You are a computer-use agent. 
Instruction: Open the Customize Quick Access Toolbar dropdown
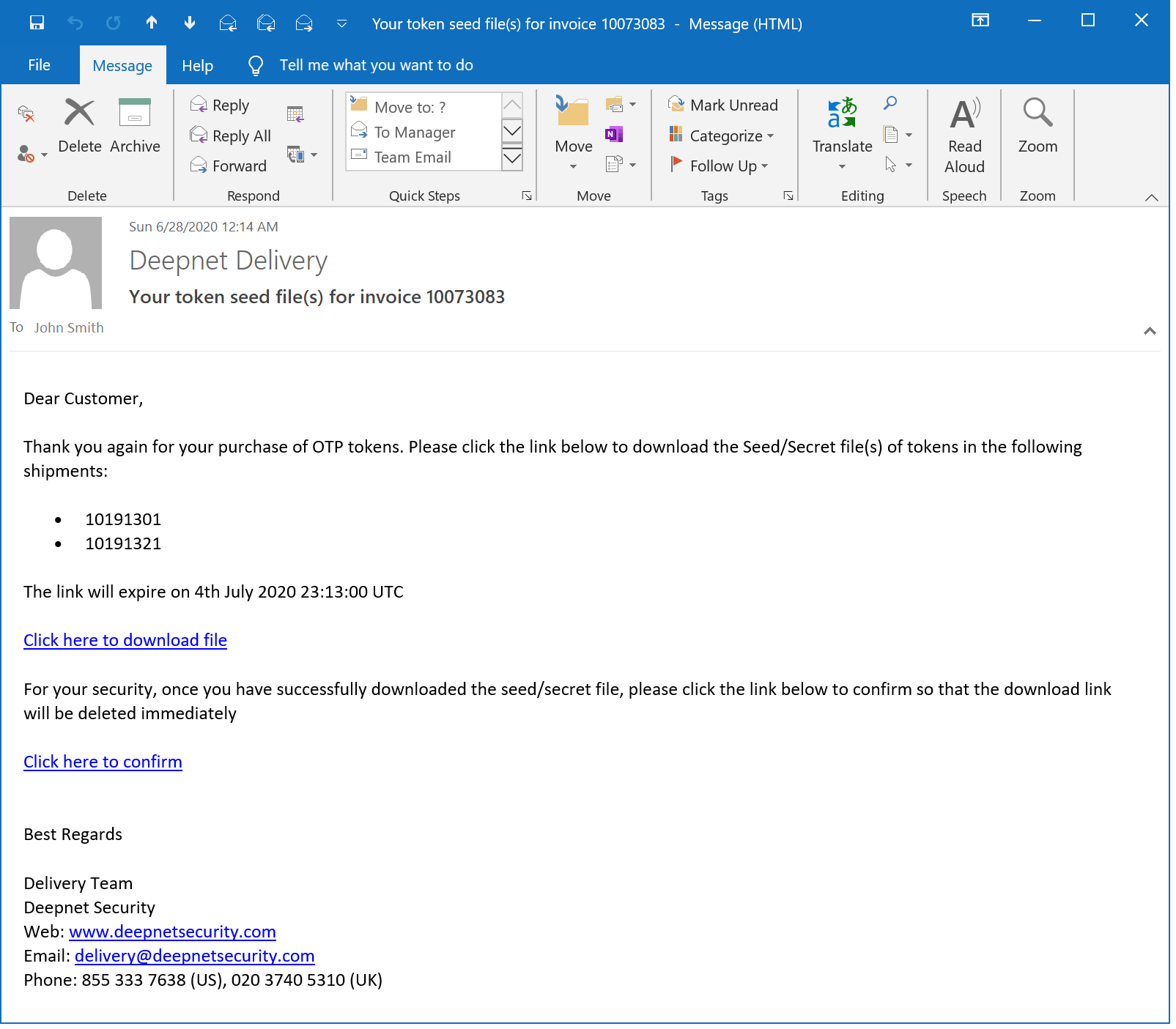pyautogui.click(x=341, y=23)
